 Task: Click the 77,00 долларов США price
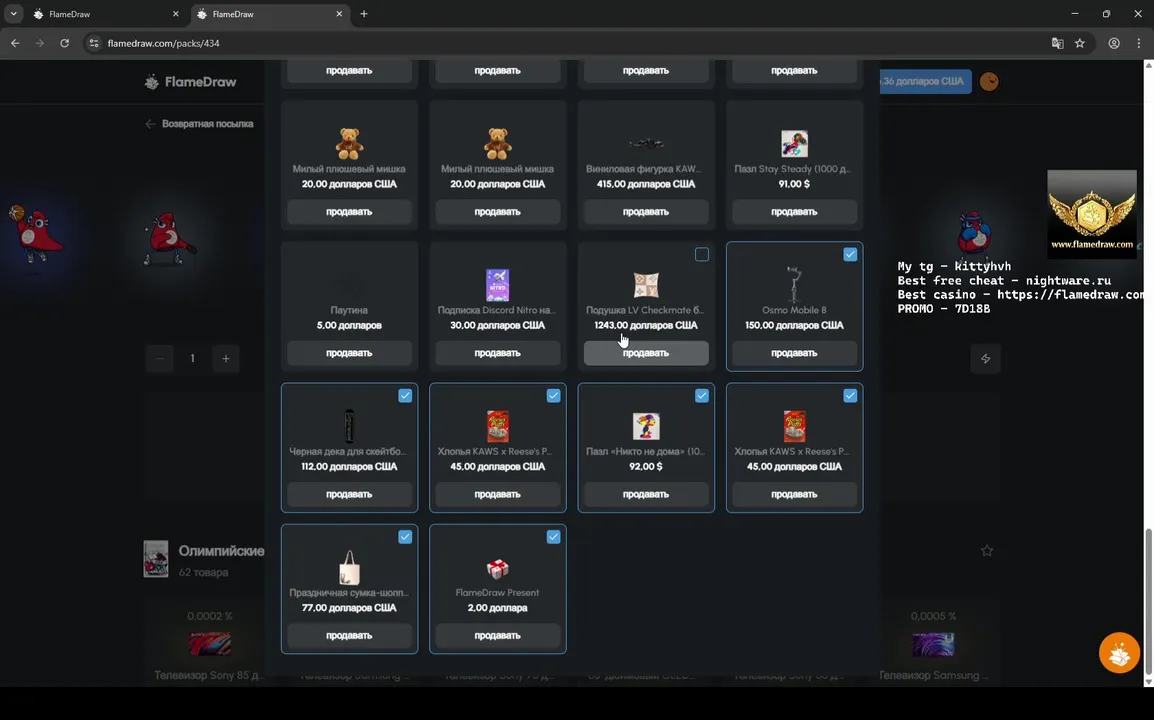click(349, 607)
